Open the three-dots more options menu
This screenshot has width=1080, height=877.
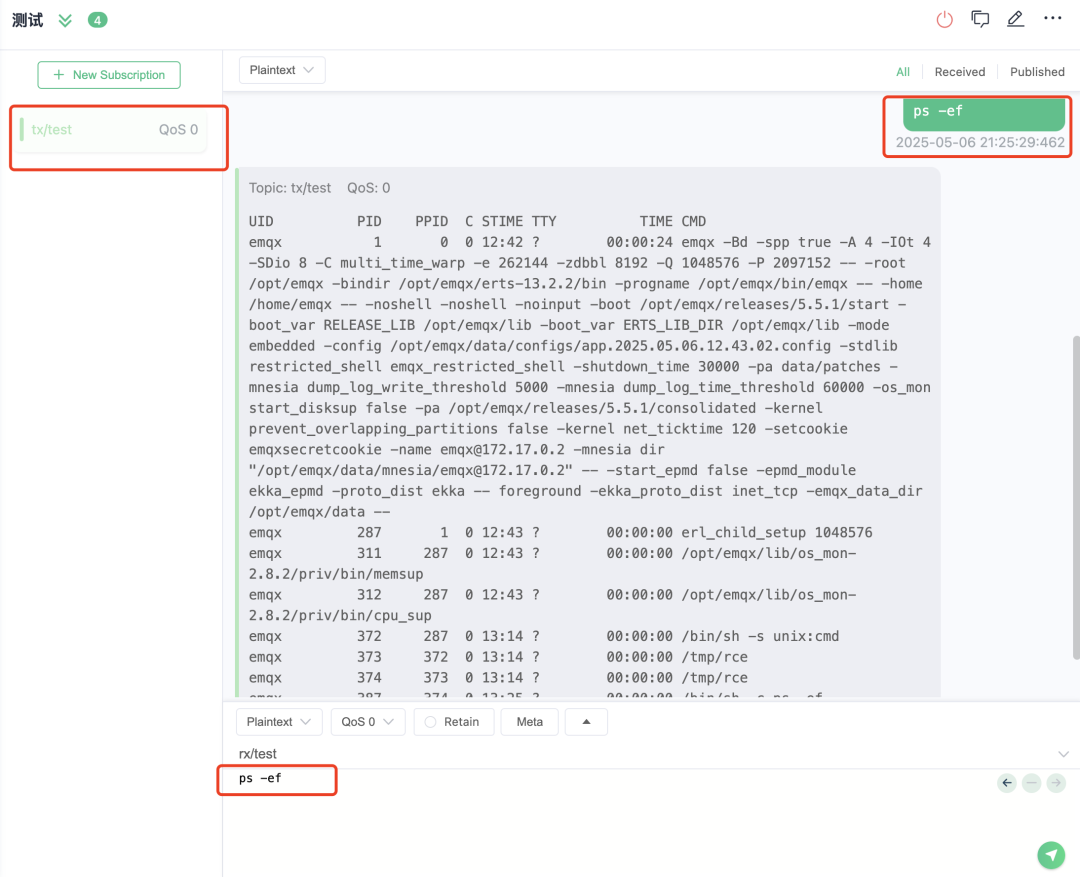[x=1052, y=19]
